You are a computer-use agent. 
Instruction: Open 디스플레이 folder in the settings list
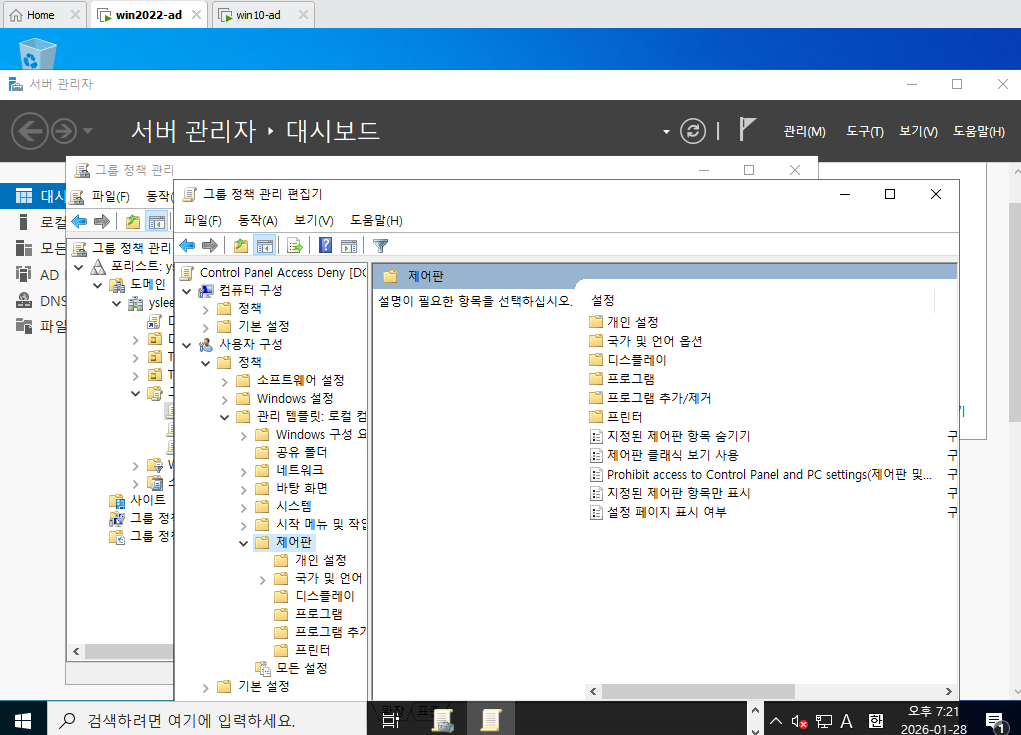click(628, 359)
